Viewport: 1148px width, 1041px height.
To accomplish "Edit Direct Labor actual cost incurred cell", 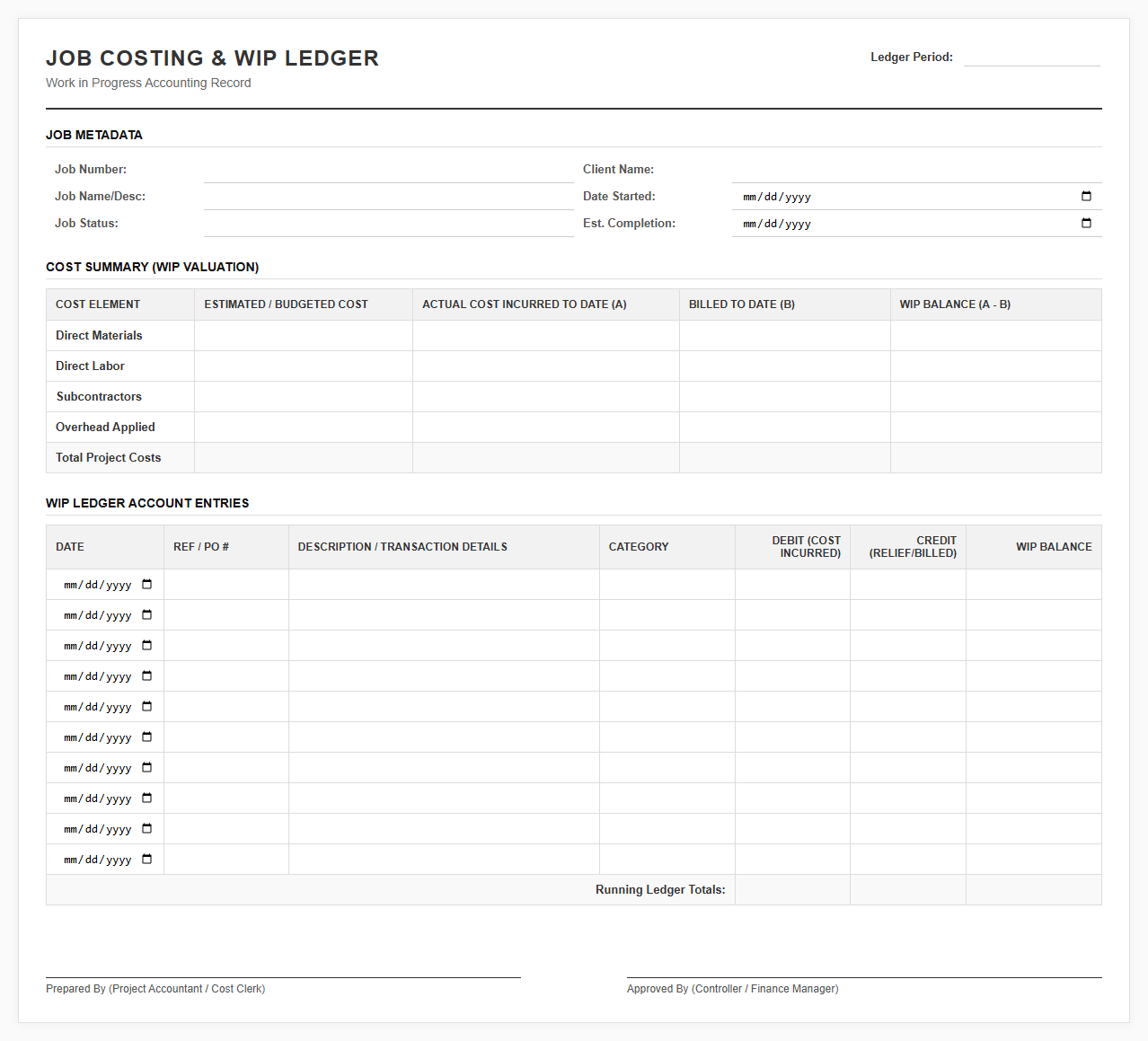I will coord(546,366).
